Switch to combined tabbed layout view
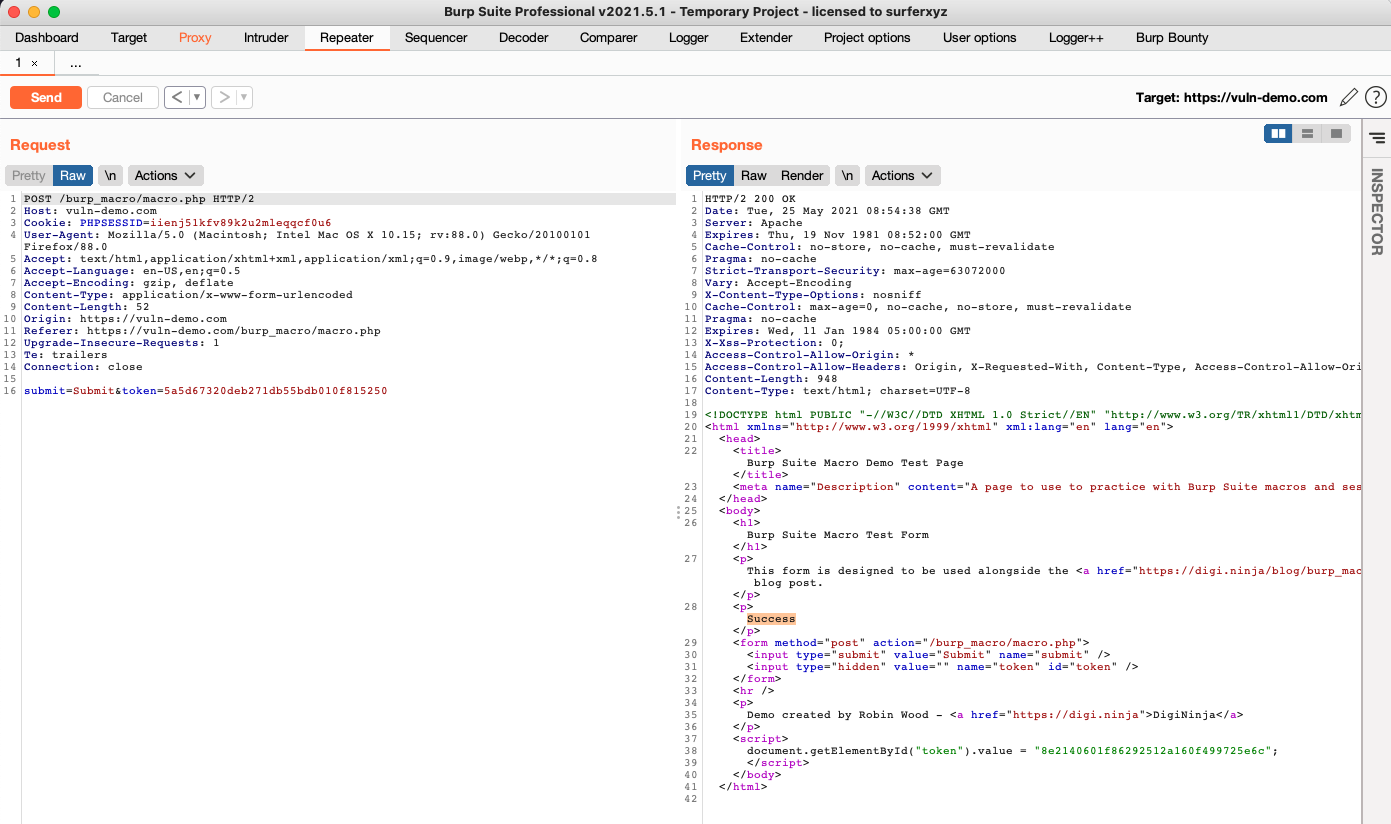 [x=1336, y=133]
